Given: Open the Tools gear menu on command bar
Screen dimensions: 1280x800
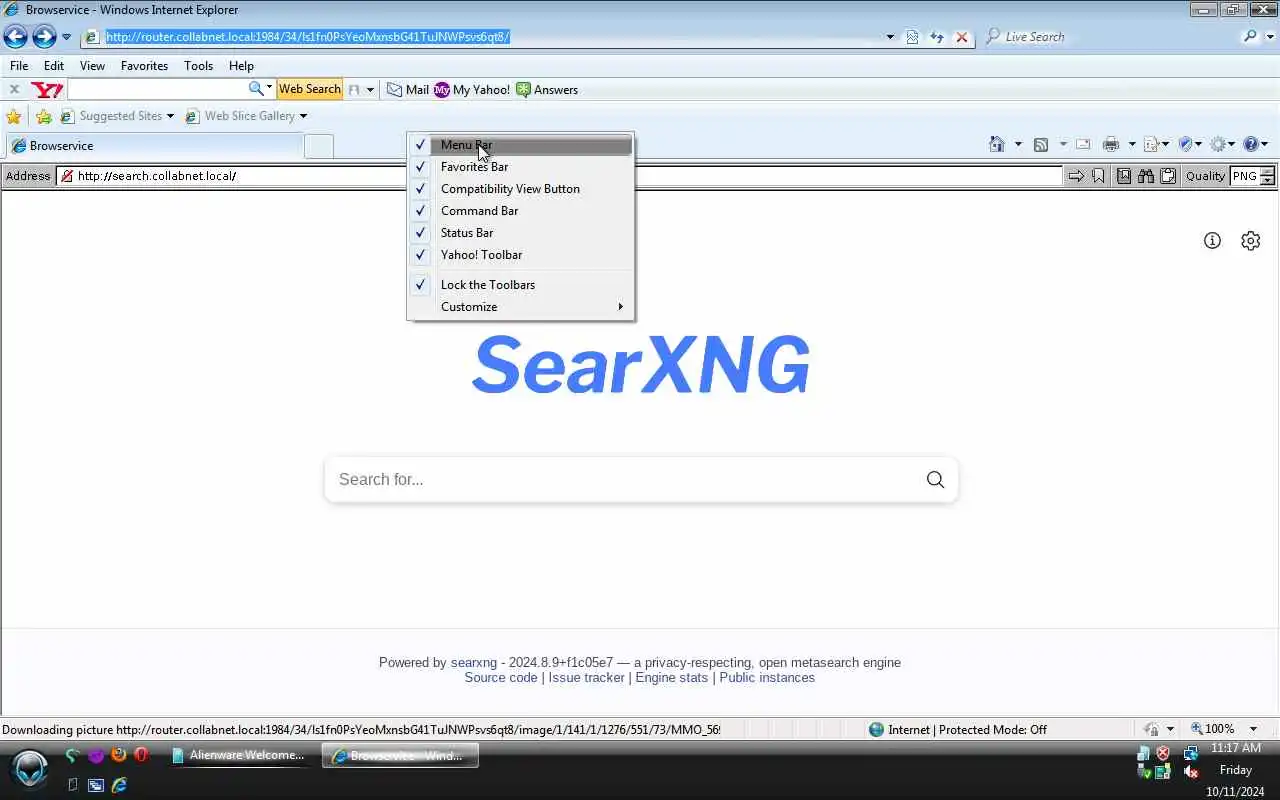Looking at the screenshot, I should (x=1222, y=145).
